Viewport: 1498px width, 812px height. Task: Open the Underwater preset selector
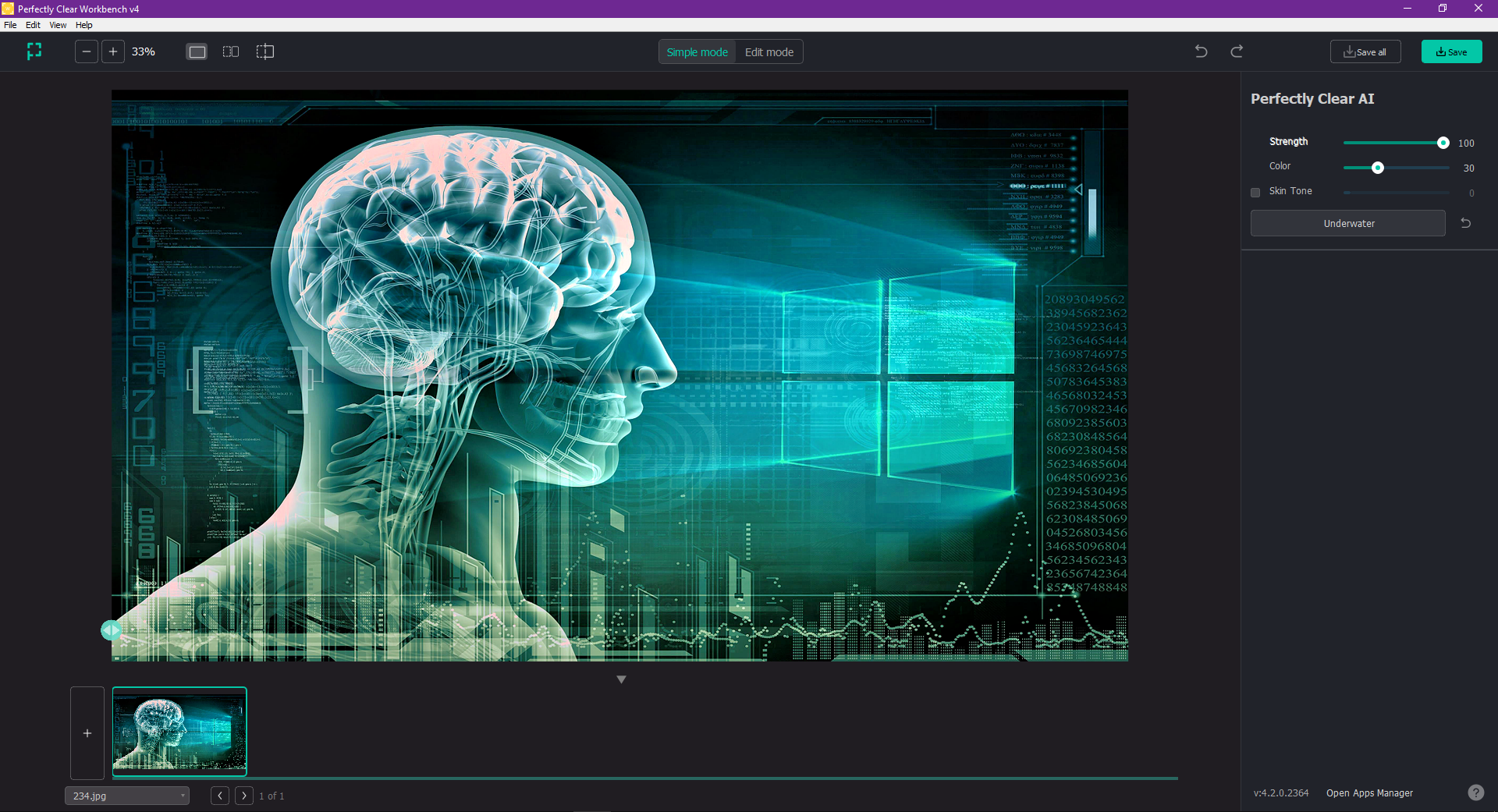1348,223
